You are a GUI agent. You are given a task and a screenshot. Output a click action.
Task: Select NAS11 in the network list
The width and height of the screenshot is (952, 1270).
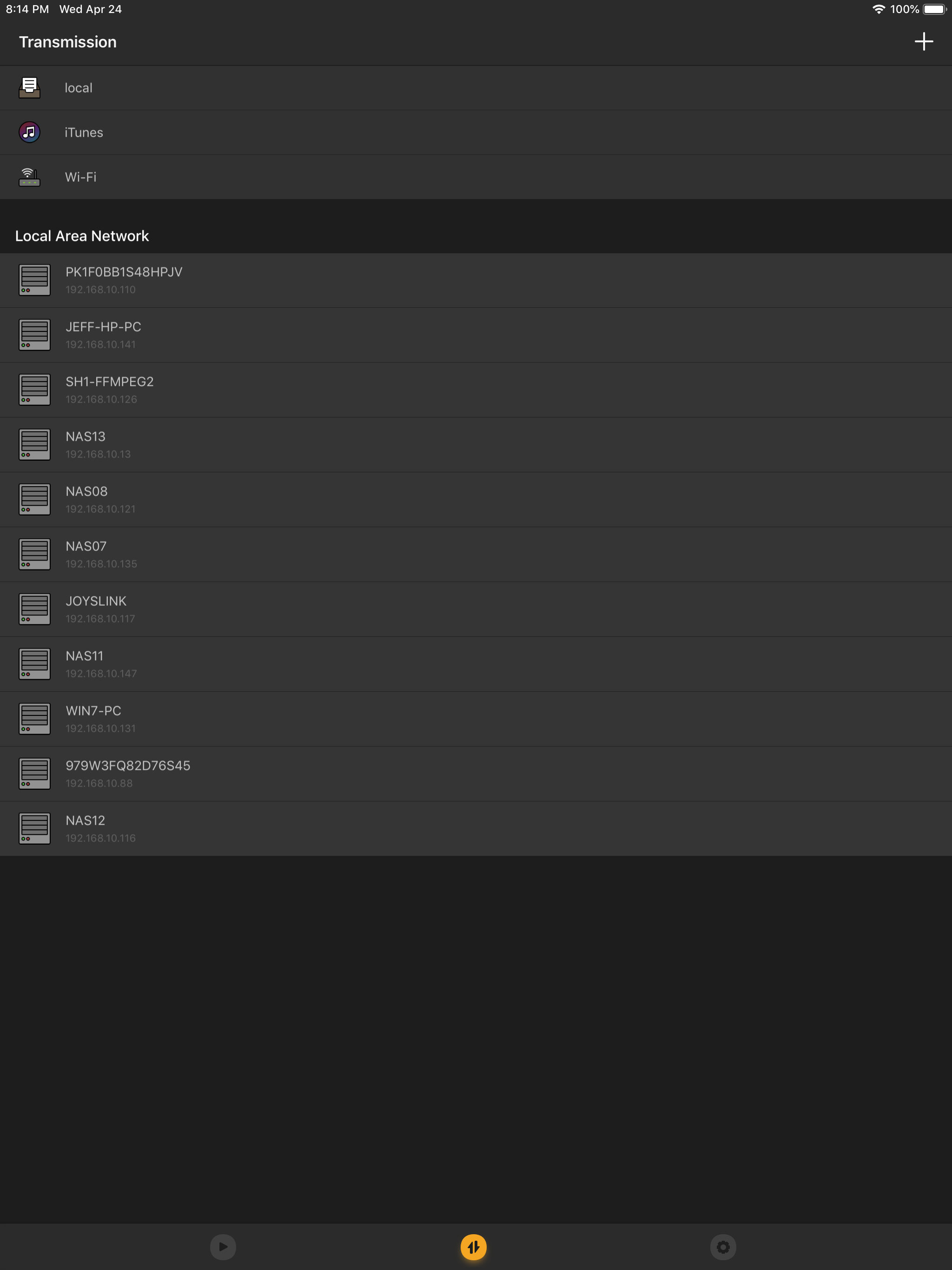click(85, 663)
